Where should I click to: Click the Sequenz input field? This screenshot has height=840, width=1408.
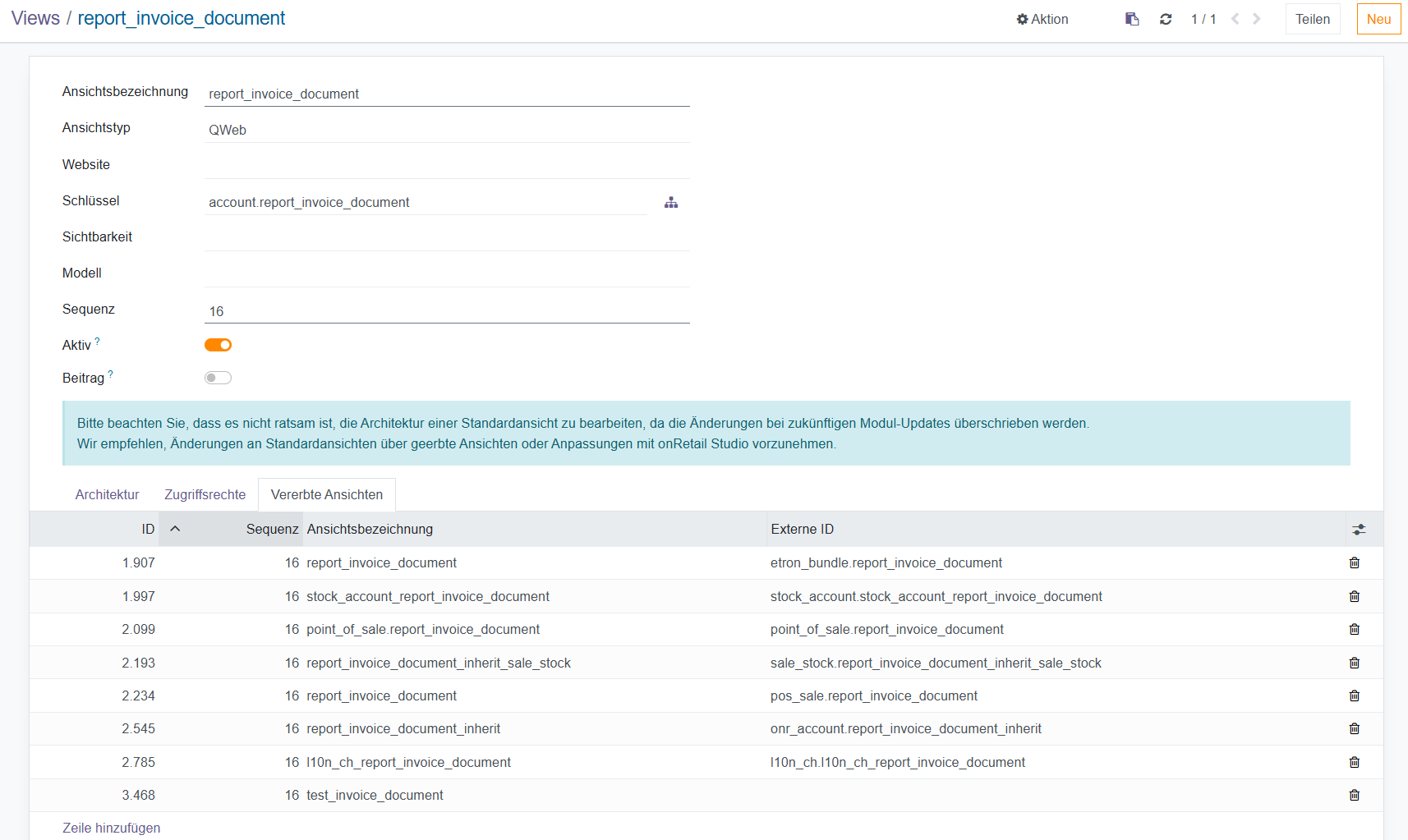point(446,311)
